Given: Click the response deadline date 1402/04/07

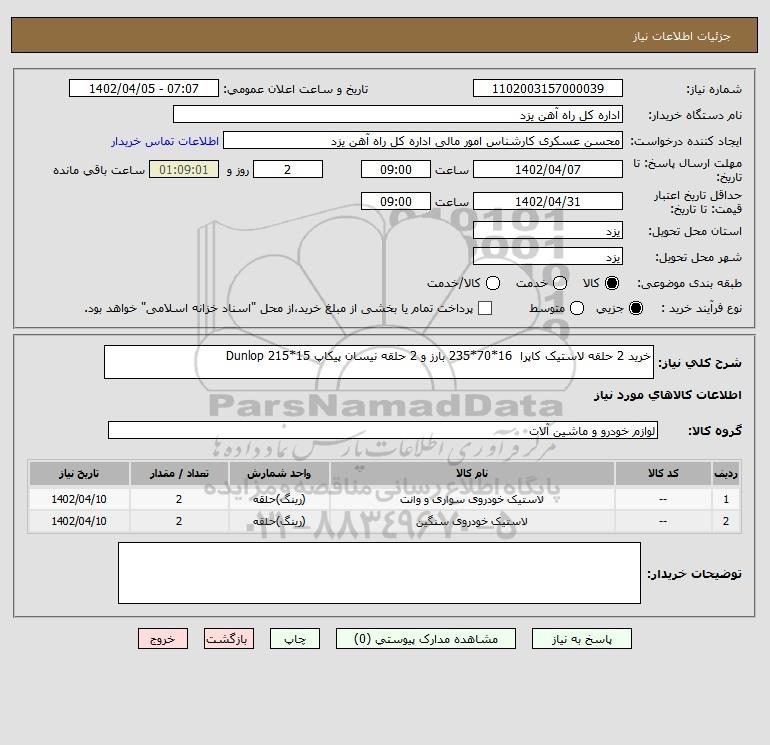Looking at the screenshot, I should pyautogui.click(x=548, y=169).
